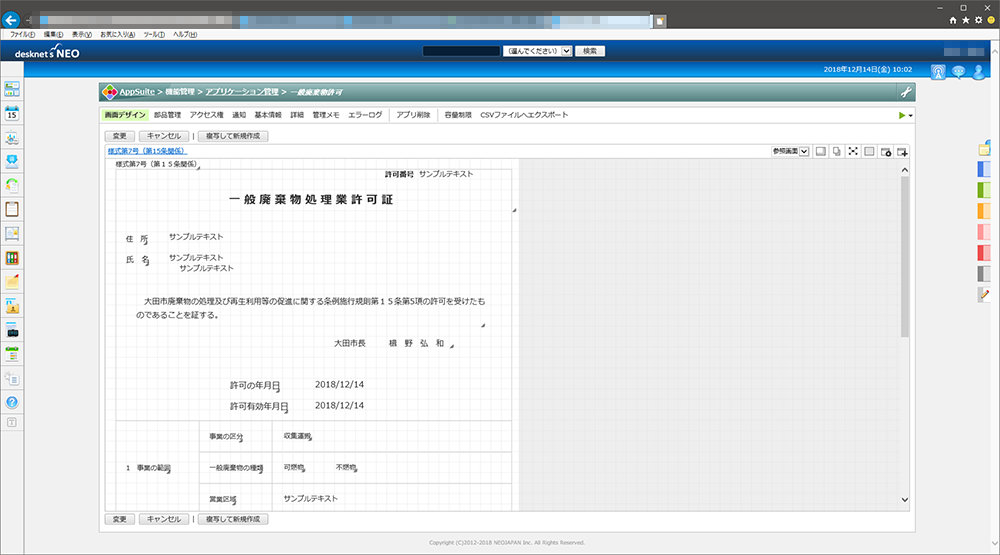This screenshot has width=1000, height=555.
Task: Expand the search category dropdown (選んでください)
Action: click(538, 50)
